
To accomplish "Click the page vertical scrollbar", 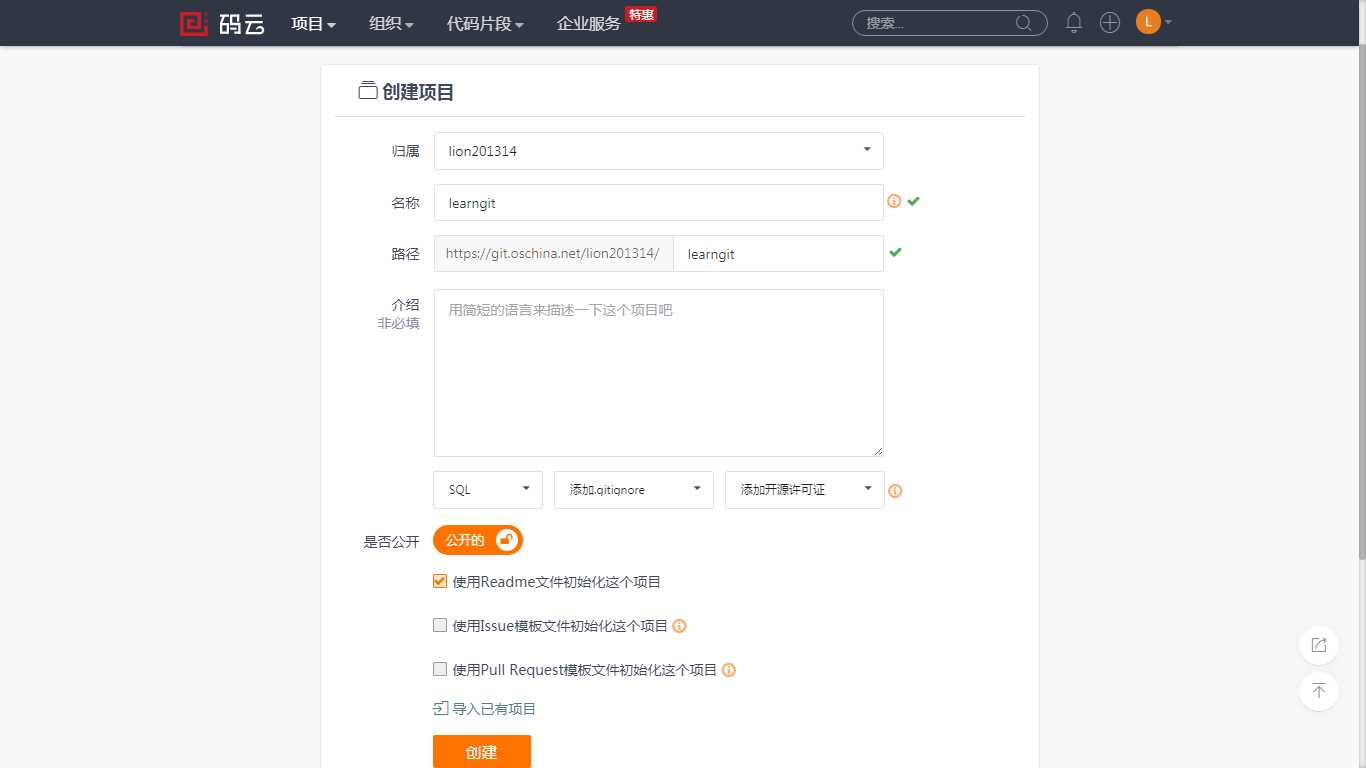I will tap(1361, 300).
